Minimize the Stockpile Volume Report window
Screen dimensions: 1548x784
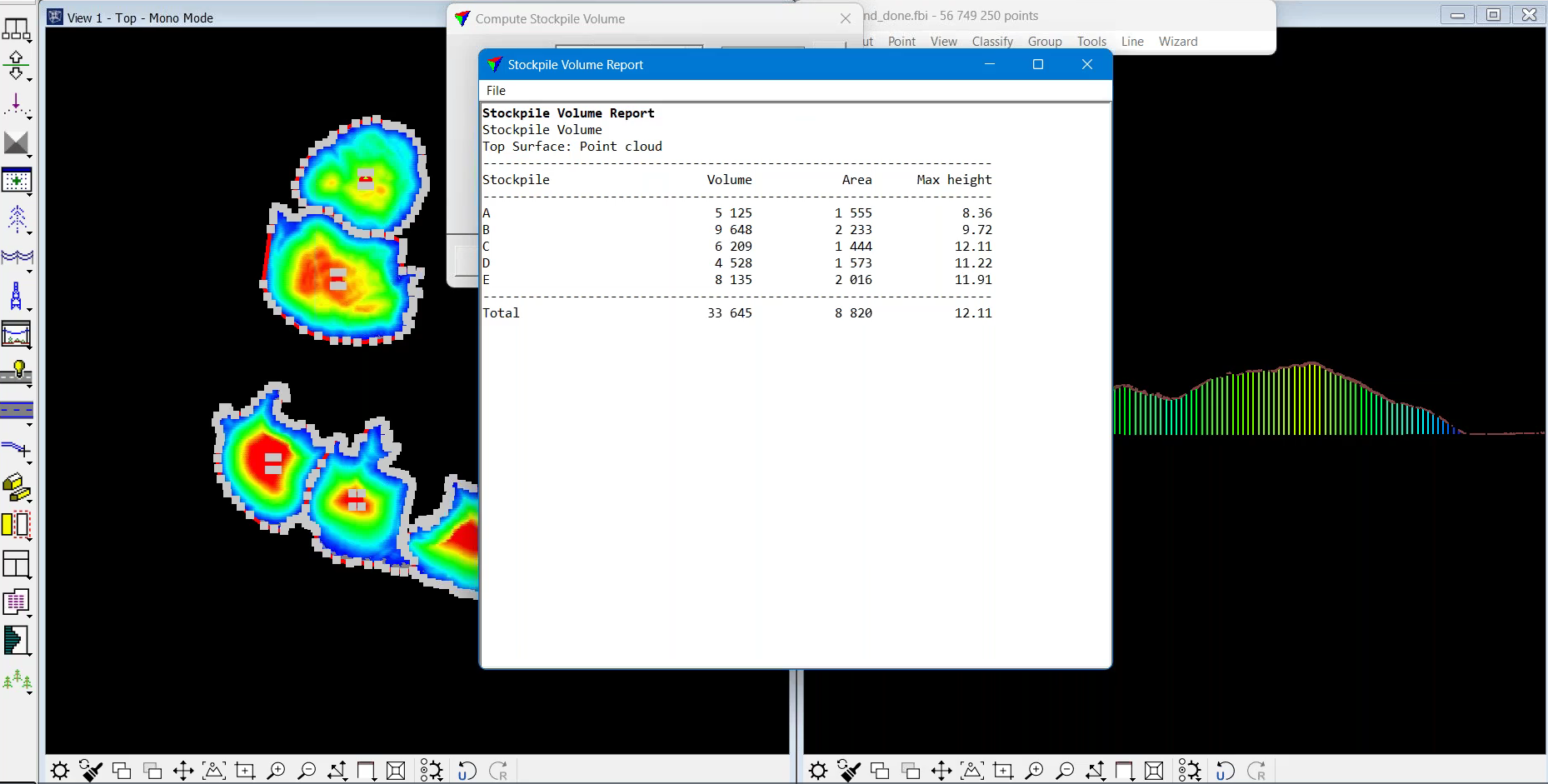(x=990, y=64)
